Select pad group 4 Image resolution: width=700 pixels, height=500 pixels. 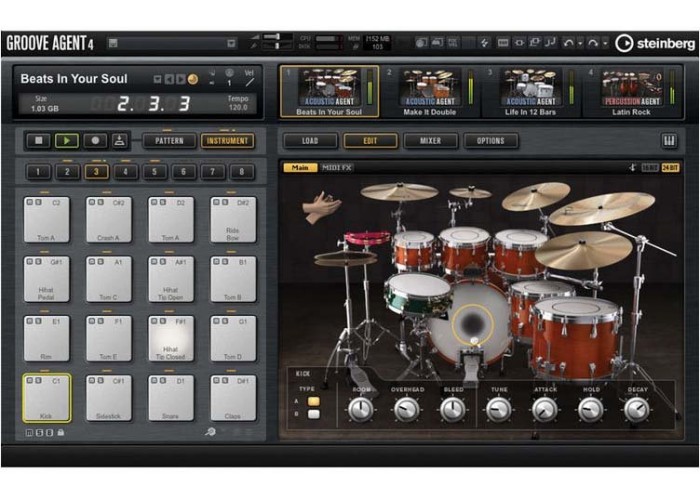tap(125, 172)
